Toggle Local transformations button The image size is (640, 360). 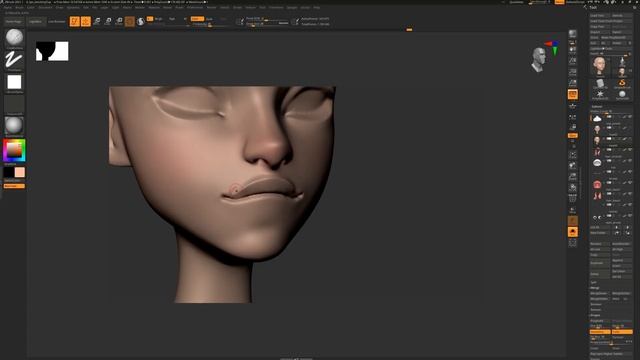573,117
